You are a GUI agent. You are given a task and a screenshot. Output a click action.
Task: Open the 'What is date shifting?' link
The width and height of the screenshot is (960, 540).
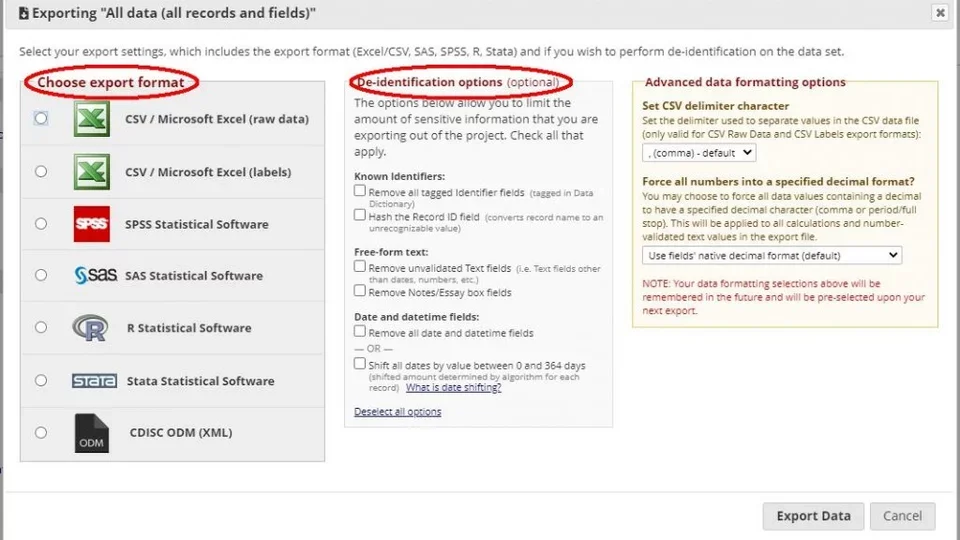pyautogui.click(x=453, y=388)
